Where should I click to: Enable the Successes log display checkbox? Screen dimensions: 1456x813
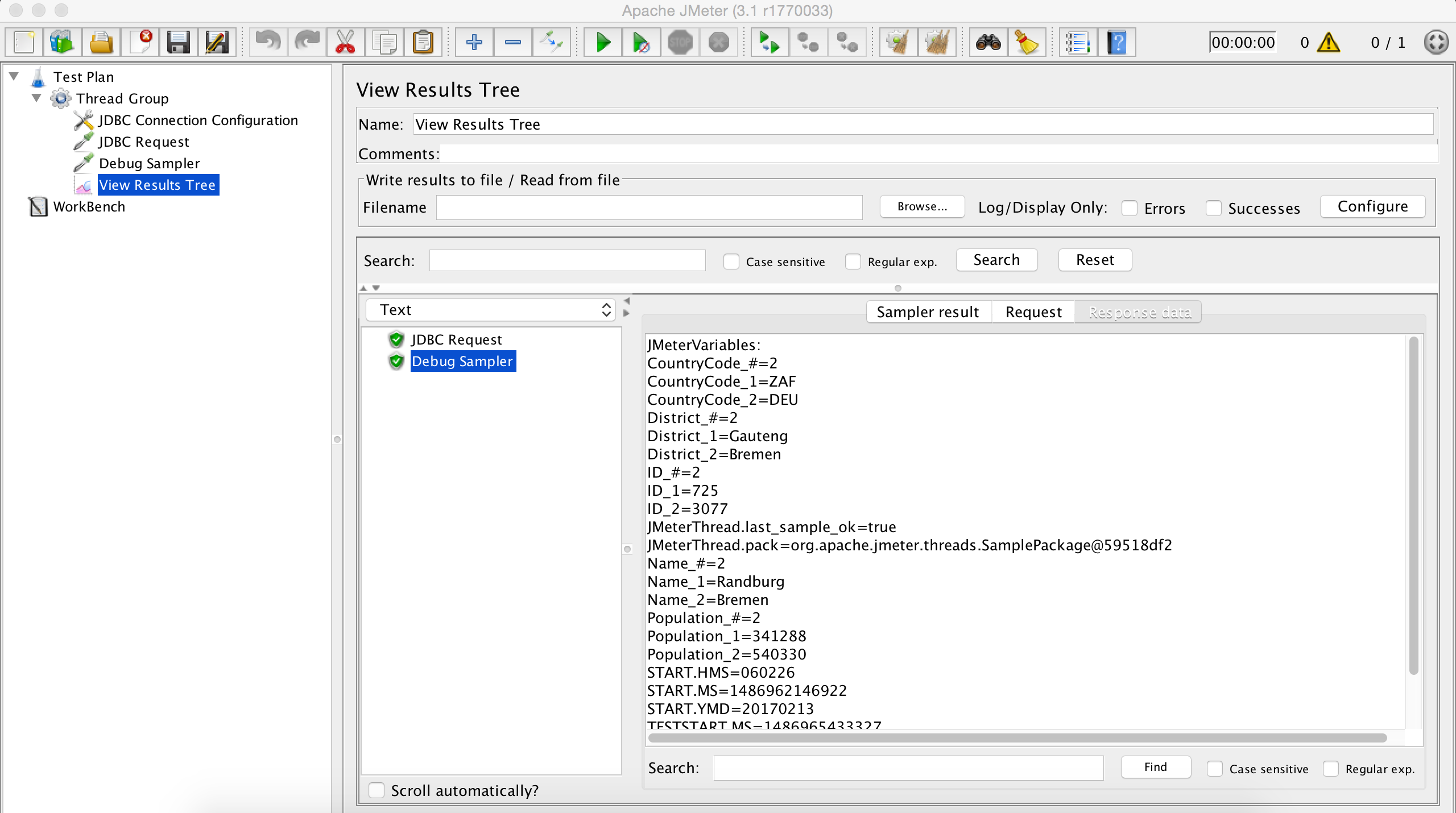1214,207
